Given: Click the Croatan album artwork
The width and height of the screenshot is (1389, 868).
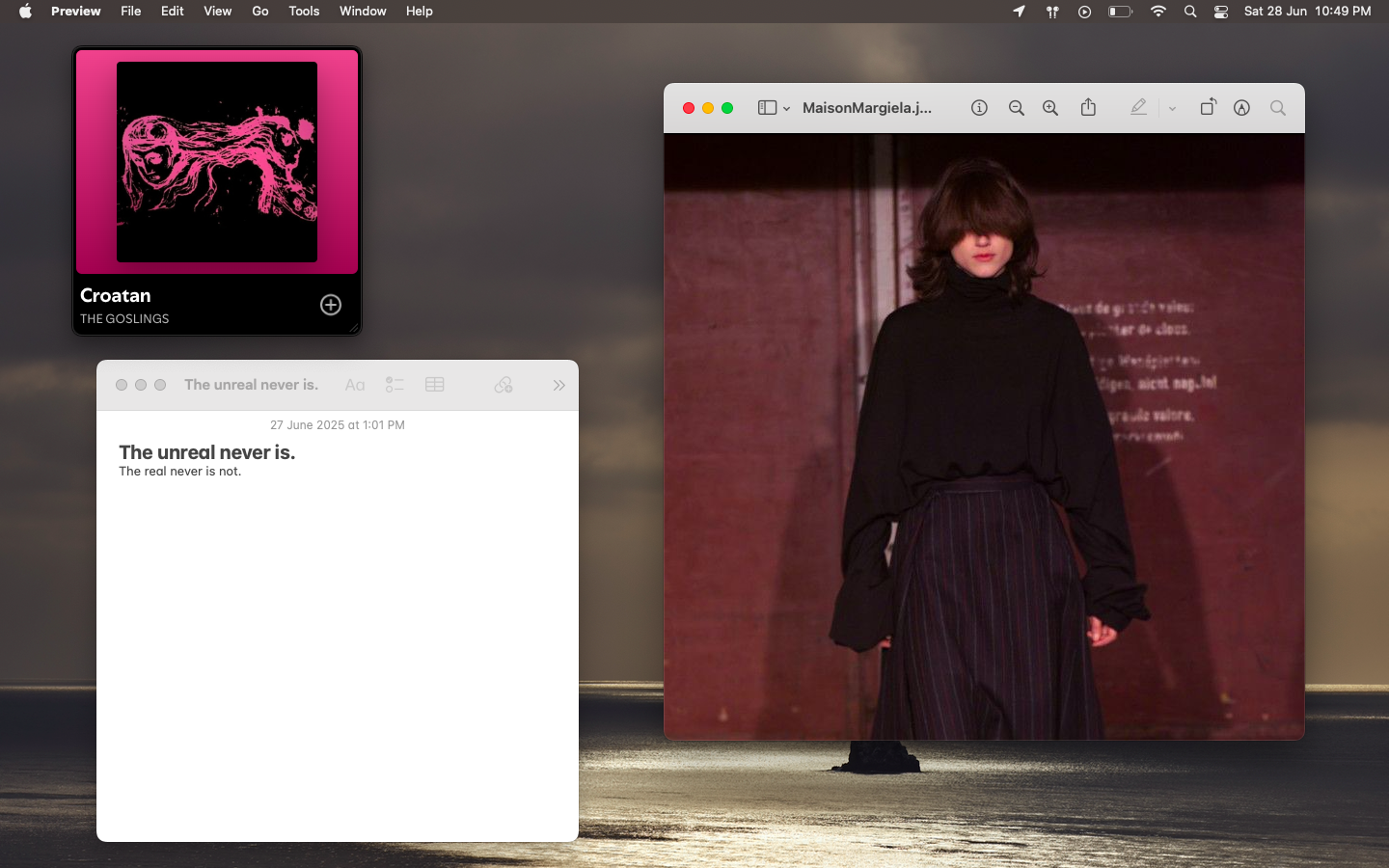Looking at the screenshot, I should pyautogui.click(x=217, y=162).
